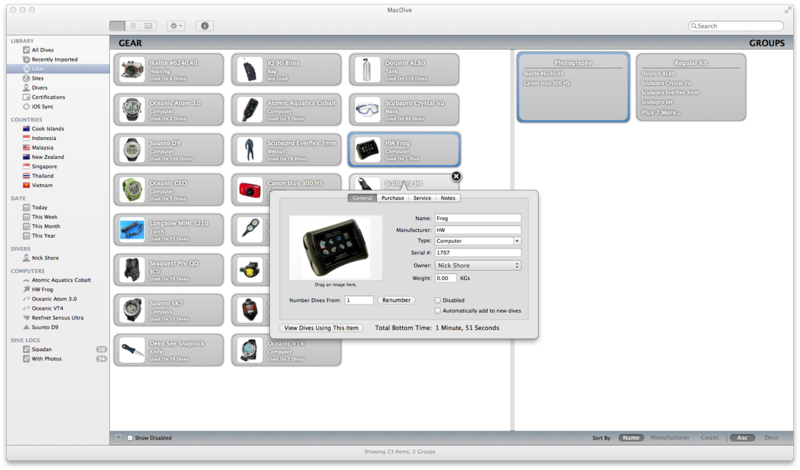Select Reefnet Sensus Ultra computer
Image resolution: width=800 pixels, height=470 pixels.
coord(58,317)
